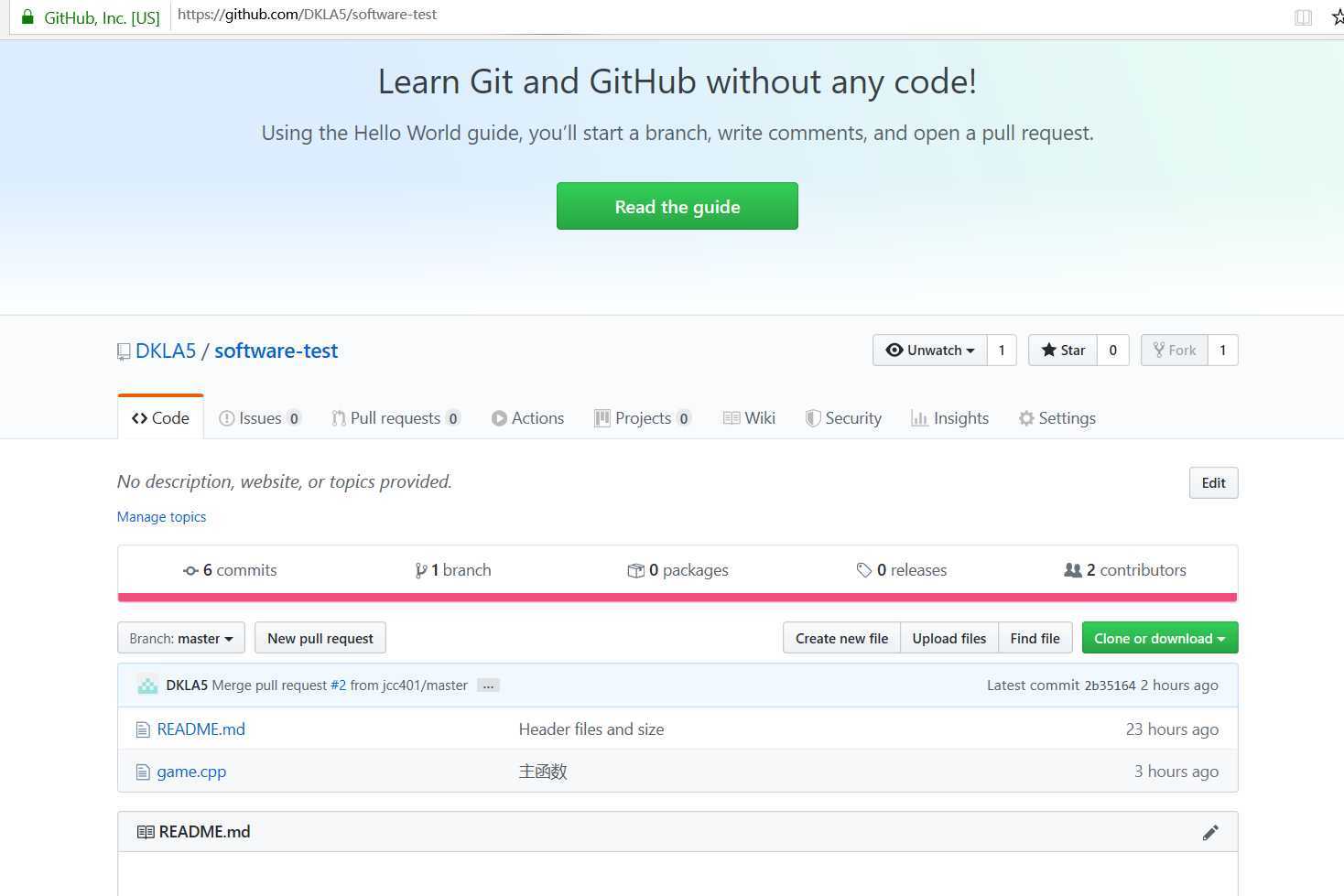Viewport: 1344px width, 896px height.
Task: Open the game.cpp file
Action: pyautogui.click(x=191, y=771)
